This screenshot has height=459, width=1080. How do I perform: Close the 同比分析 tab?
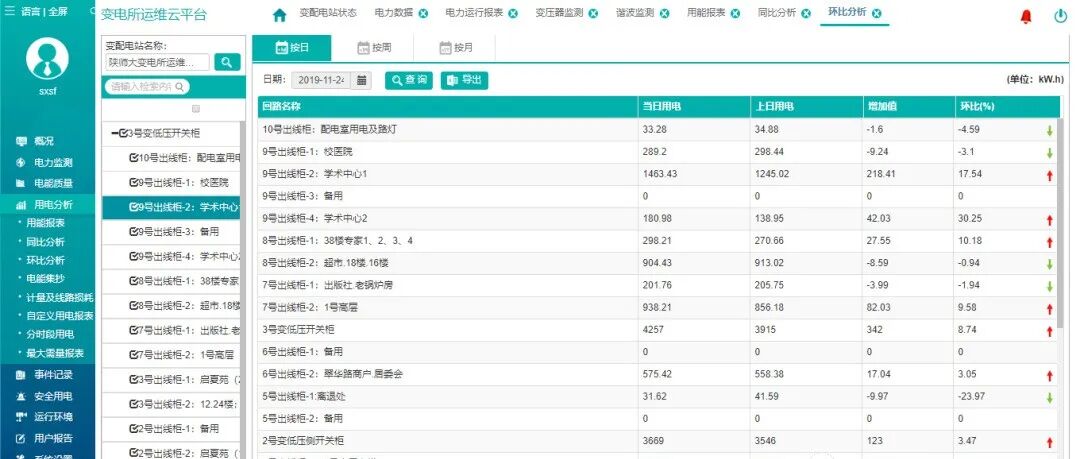[806, 14]
